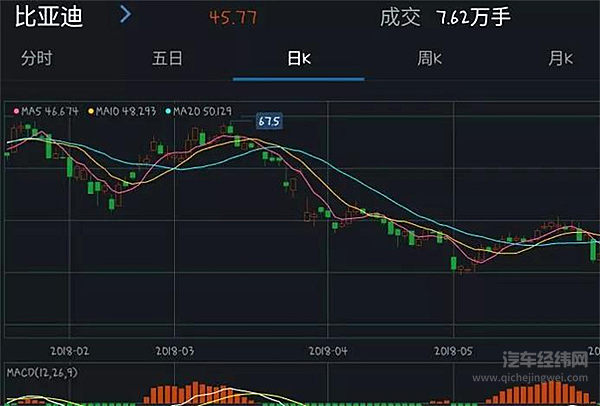
Task: Switch to the 周K weekly chart tab
Action: (430, 59)
